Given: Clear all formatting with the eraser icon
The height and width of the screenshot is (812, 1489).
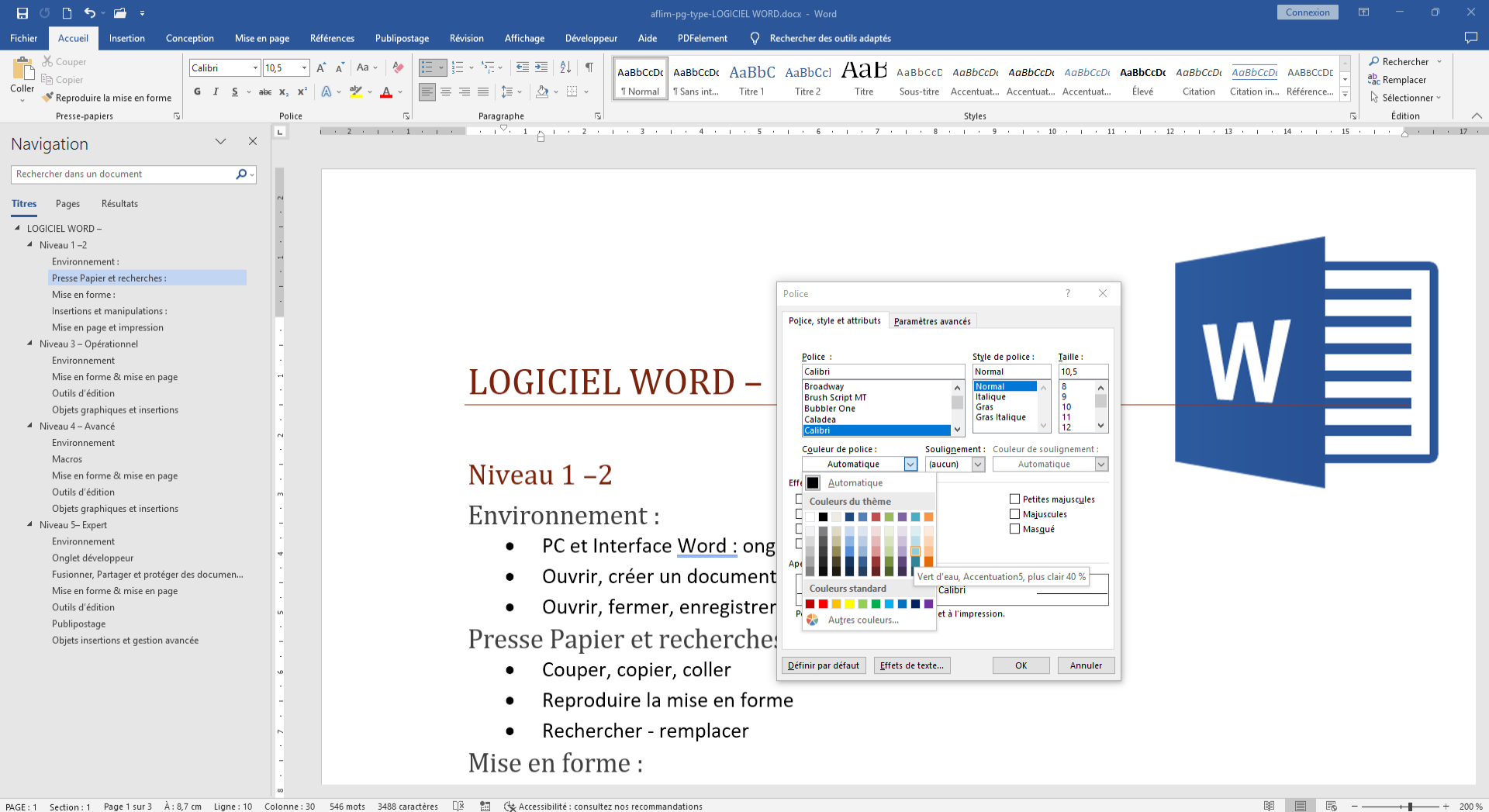Looking at the screenshot, I should (398, 68).
